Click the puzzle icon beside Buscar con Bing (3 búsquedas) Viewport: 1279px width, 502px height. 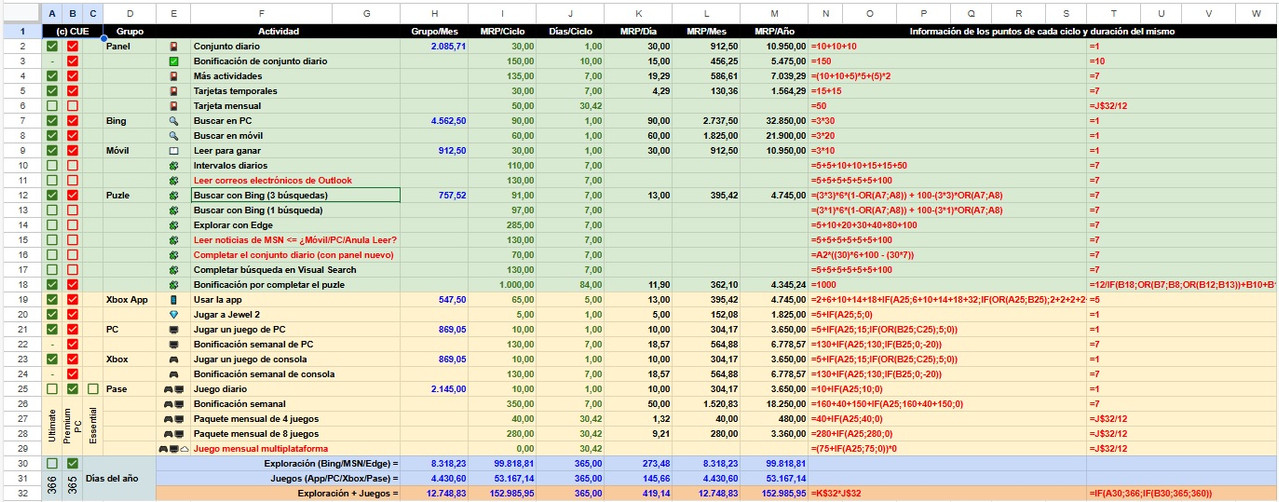pyautogui.click(x=173, y=195)
